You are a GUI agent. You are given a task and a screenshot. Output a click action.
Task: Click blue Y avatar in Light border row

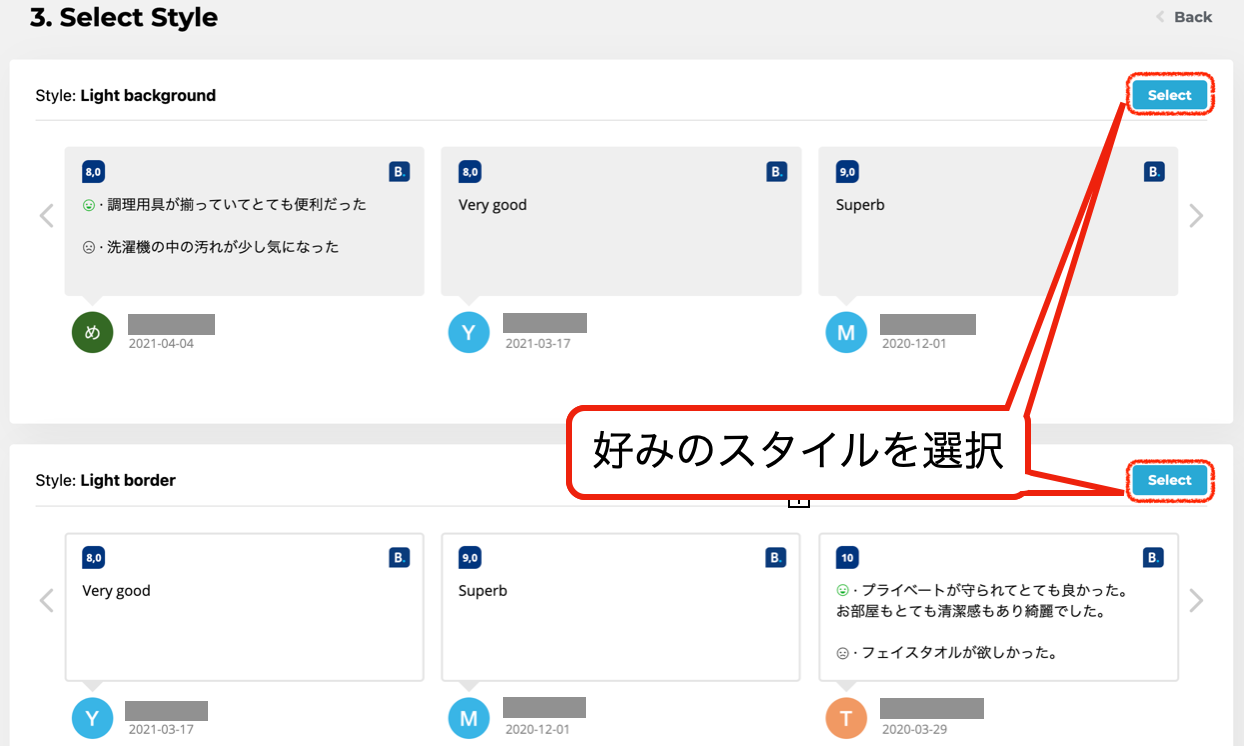[93, 718]
